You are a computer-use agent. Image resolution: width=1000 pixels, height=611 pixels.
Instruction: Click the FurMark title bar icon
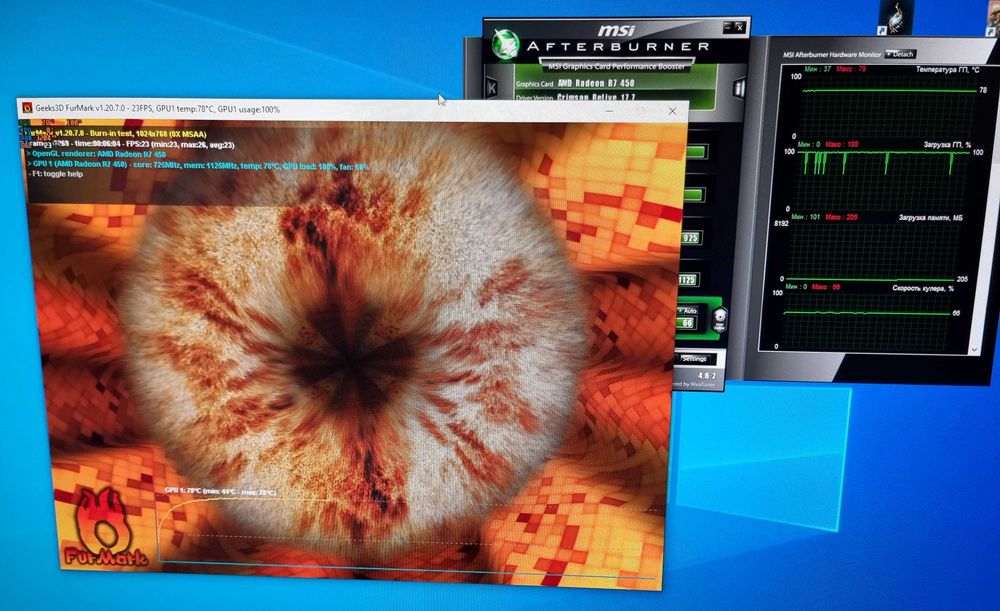[27, 108]
